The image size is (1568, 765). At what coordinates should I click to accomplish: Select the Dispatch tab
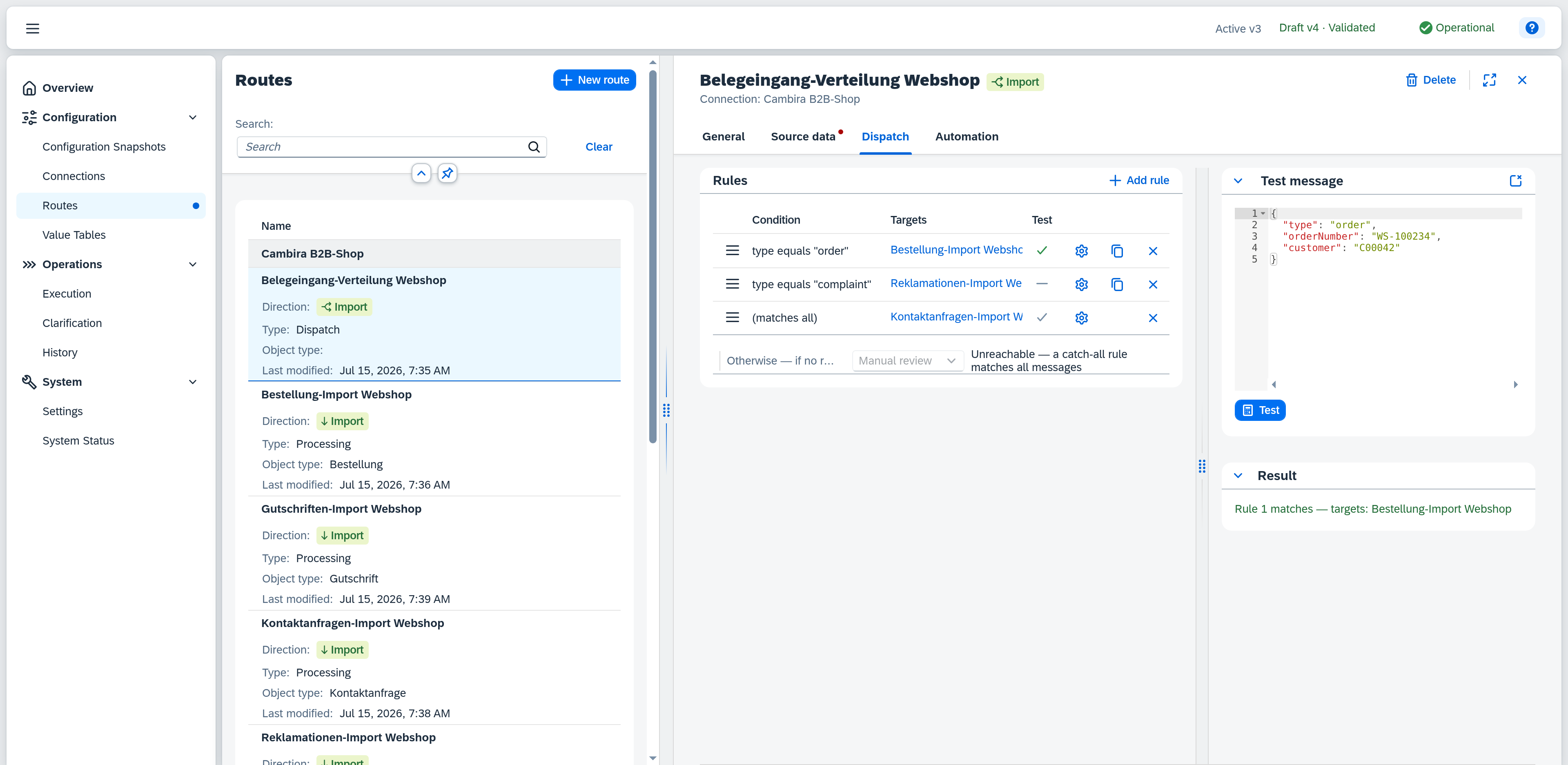885,137
